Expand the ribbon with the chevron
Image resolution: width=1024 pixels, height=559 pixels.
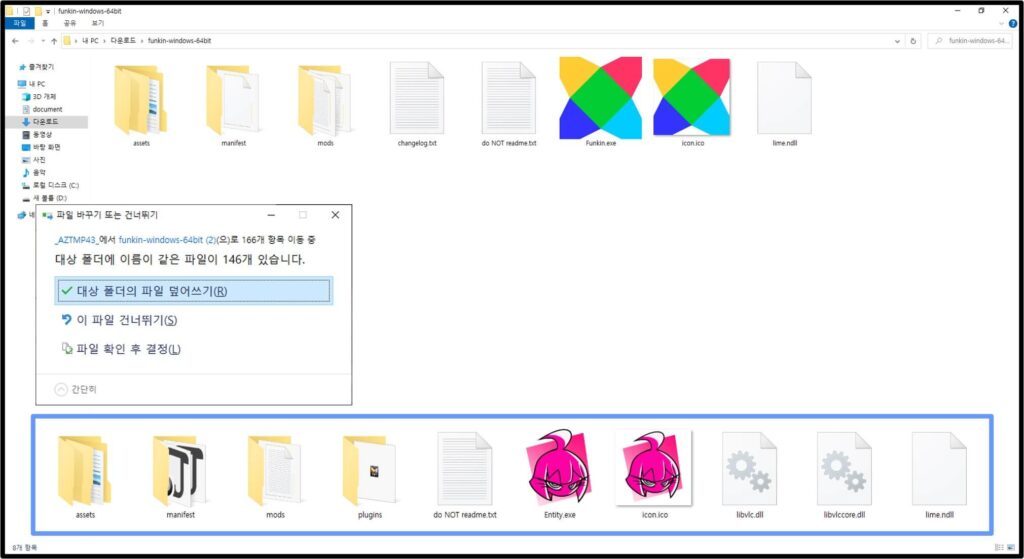[x=1001, y=23]
